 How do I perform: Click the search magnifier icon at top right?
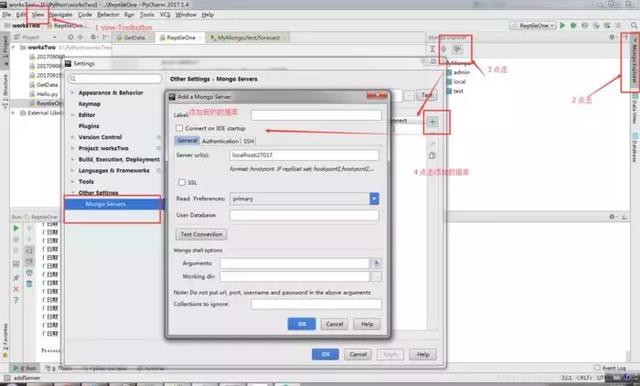(x=634, y=25)
